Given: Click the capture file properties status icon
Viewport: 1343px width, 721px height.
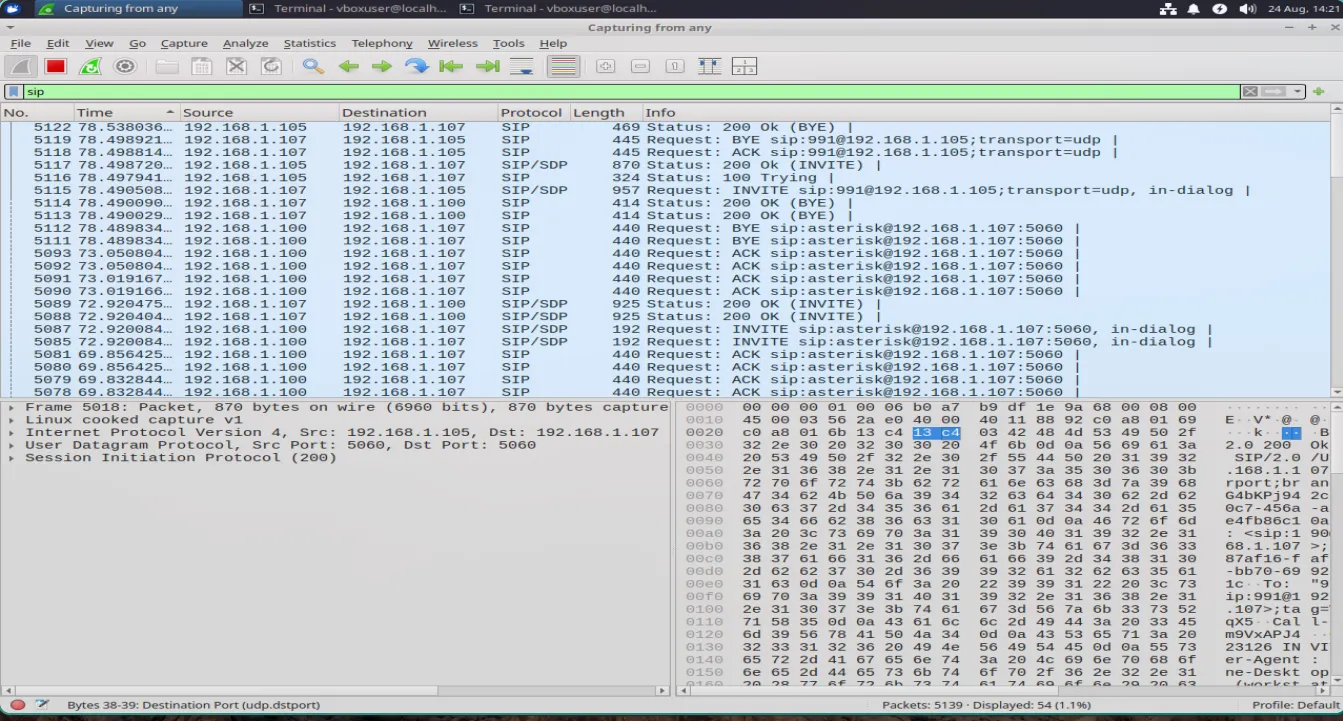Looking at the screenshot, I should tap(43, 705).
